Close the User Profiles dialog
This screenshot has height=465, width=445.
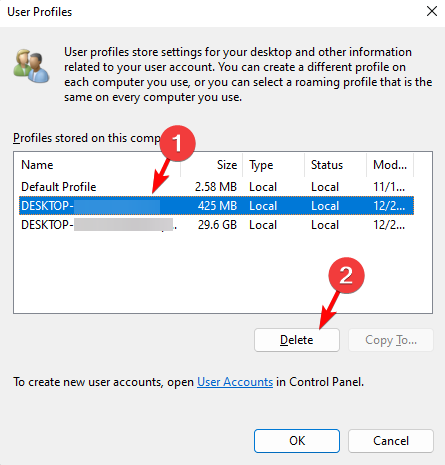tap(432, 11)
